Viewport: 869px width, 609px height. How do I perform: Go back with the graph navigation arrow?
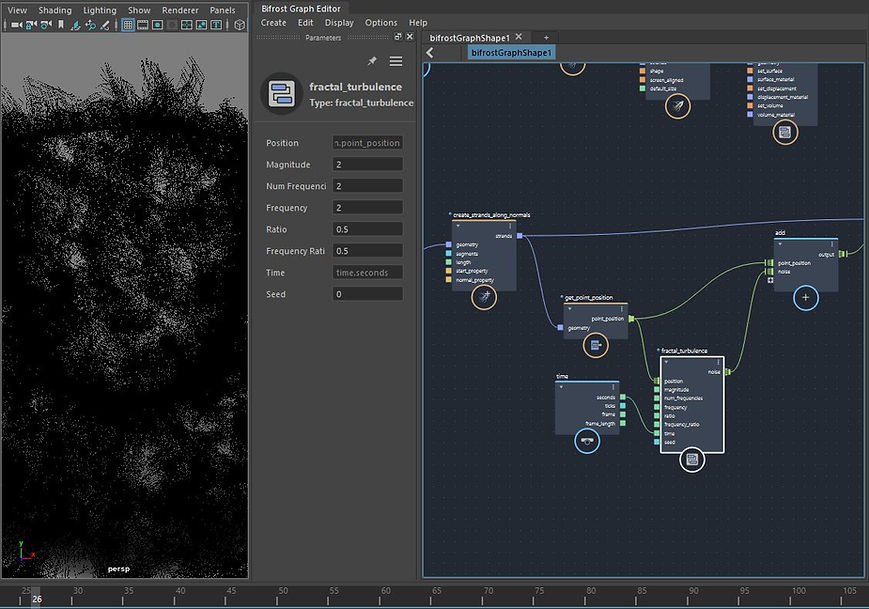(x=430, y=53)
